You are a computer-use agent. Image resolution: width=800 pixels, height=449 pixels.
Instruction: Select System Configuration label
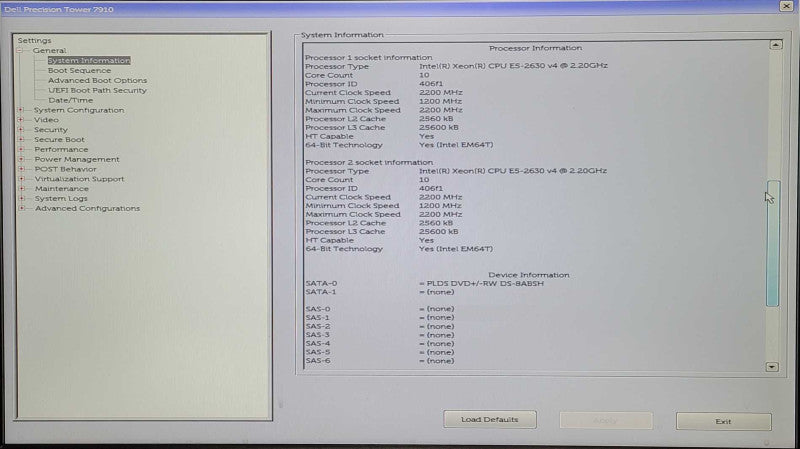point(79,110)
